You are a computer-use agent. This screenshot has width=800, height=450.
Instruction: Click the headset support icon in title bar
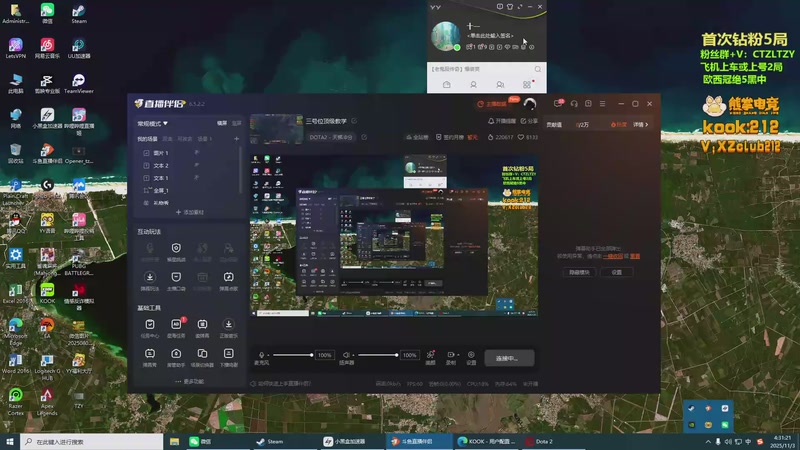(x=574, y=104)
